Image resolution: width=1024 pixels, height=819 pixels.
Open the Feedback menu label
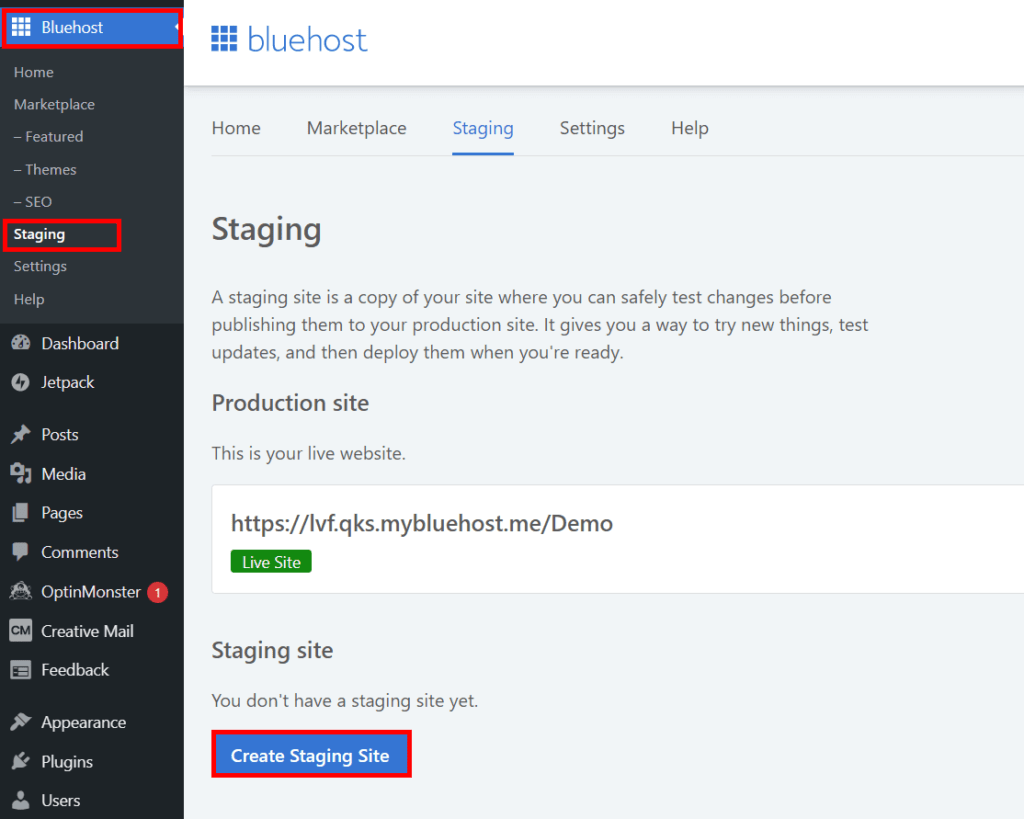click(x=75, y=670)
